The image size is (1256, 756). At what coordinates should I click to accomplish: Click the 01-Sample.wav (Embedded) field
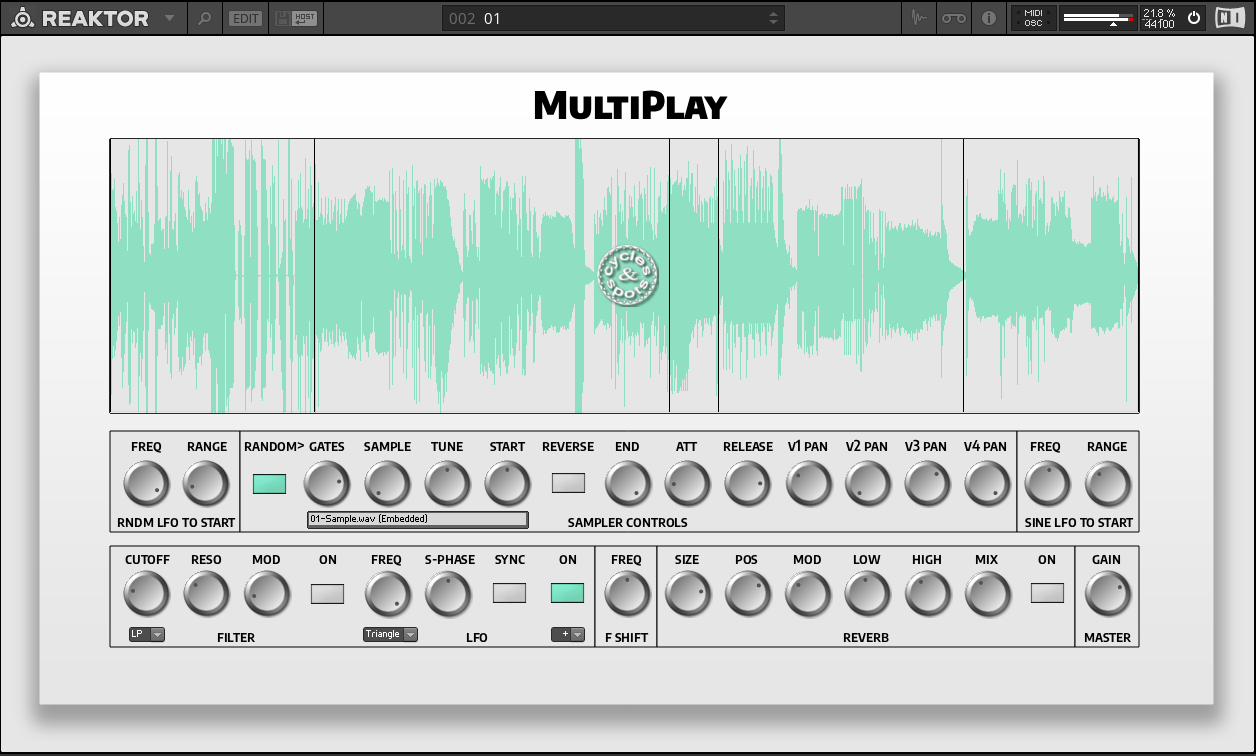417,519
